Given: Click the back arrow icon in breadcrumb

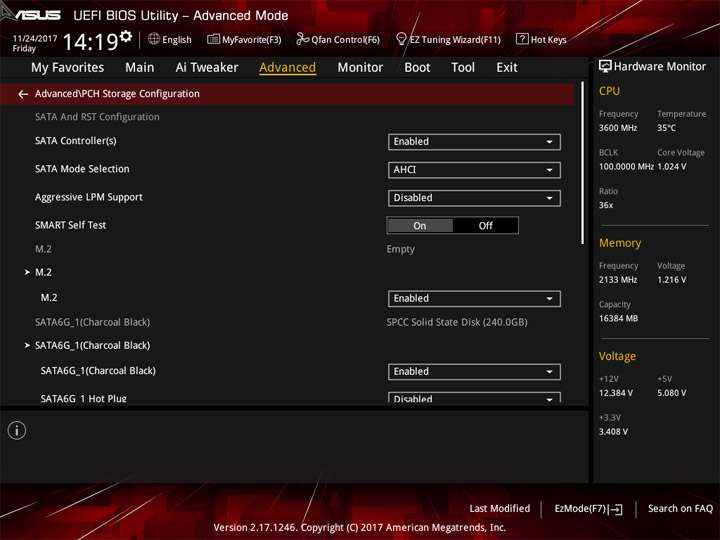Looking at the screenshot, I should coord(23,94).
